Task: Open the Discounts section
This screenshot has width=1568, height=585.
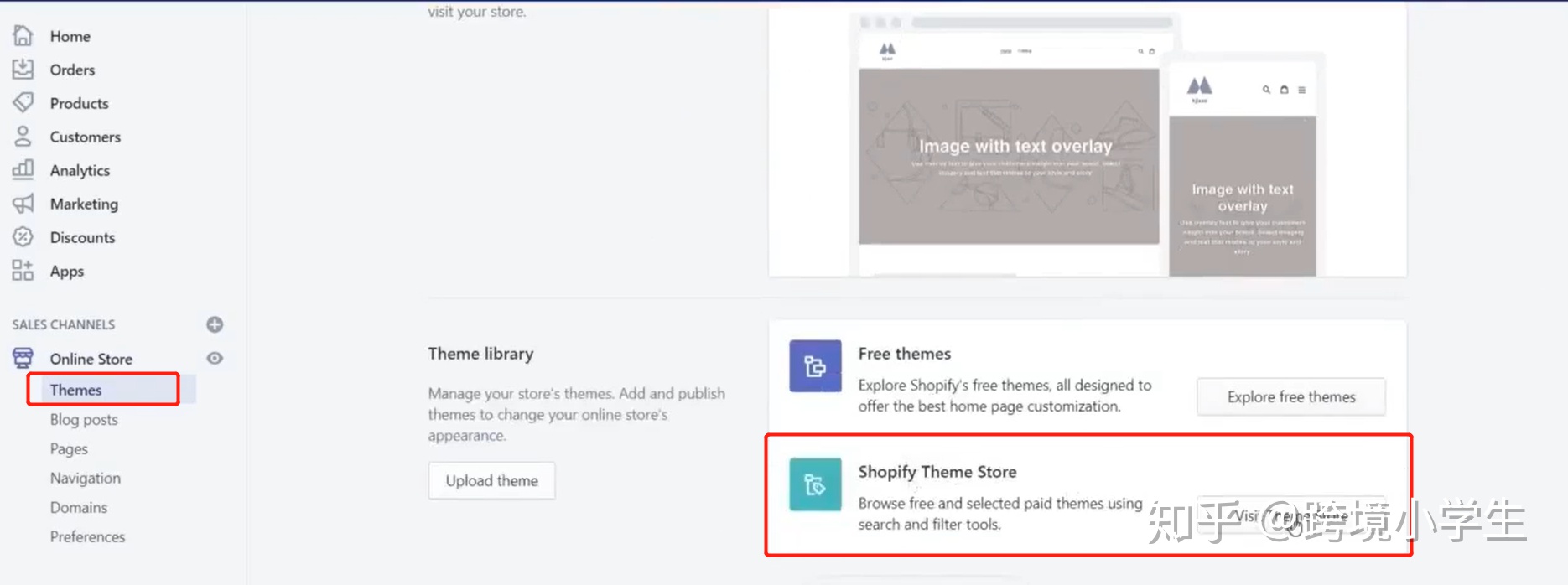Action: tap(82, 237)
